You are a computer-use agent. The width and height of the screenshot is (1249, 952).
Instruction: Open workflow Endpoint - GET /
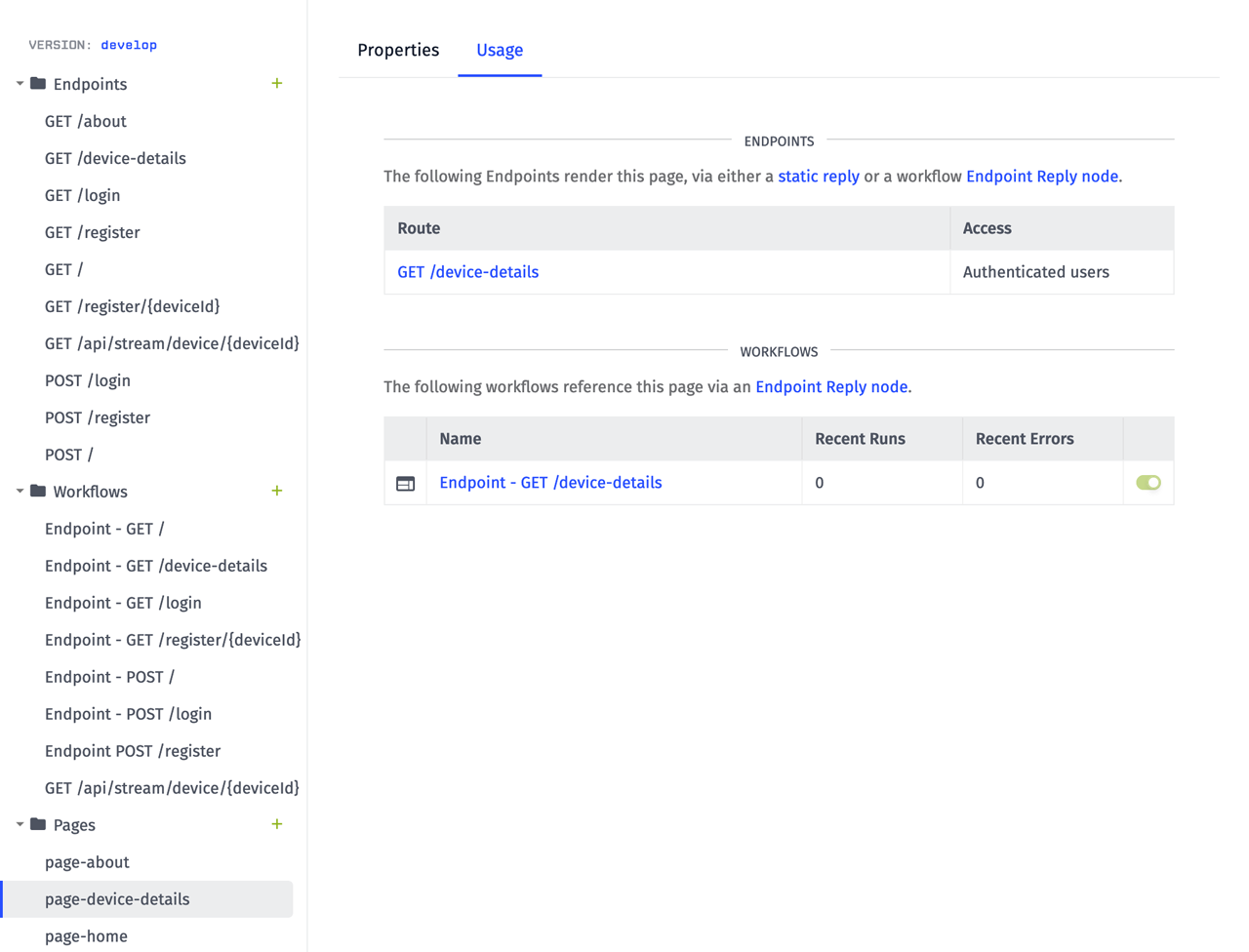point(104,530)
